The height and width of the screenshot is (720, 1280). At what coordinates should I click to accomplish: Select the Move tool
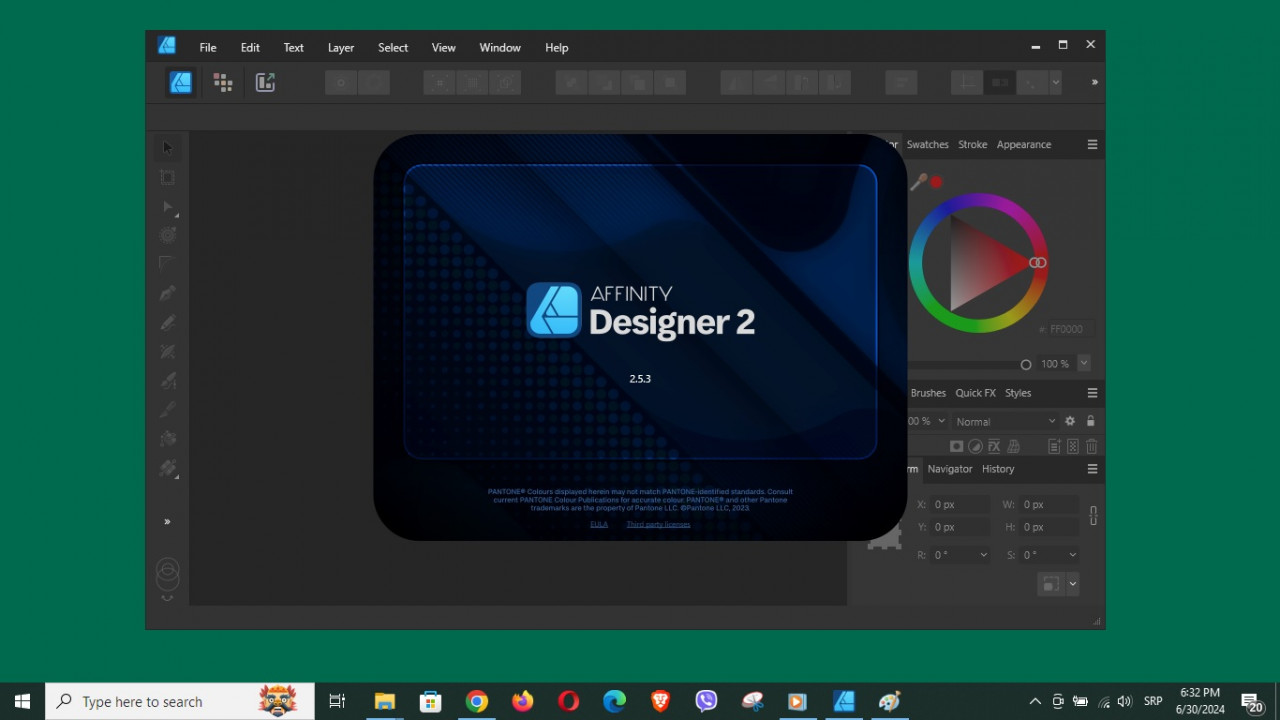167,148
